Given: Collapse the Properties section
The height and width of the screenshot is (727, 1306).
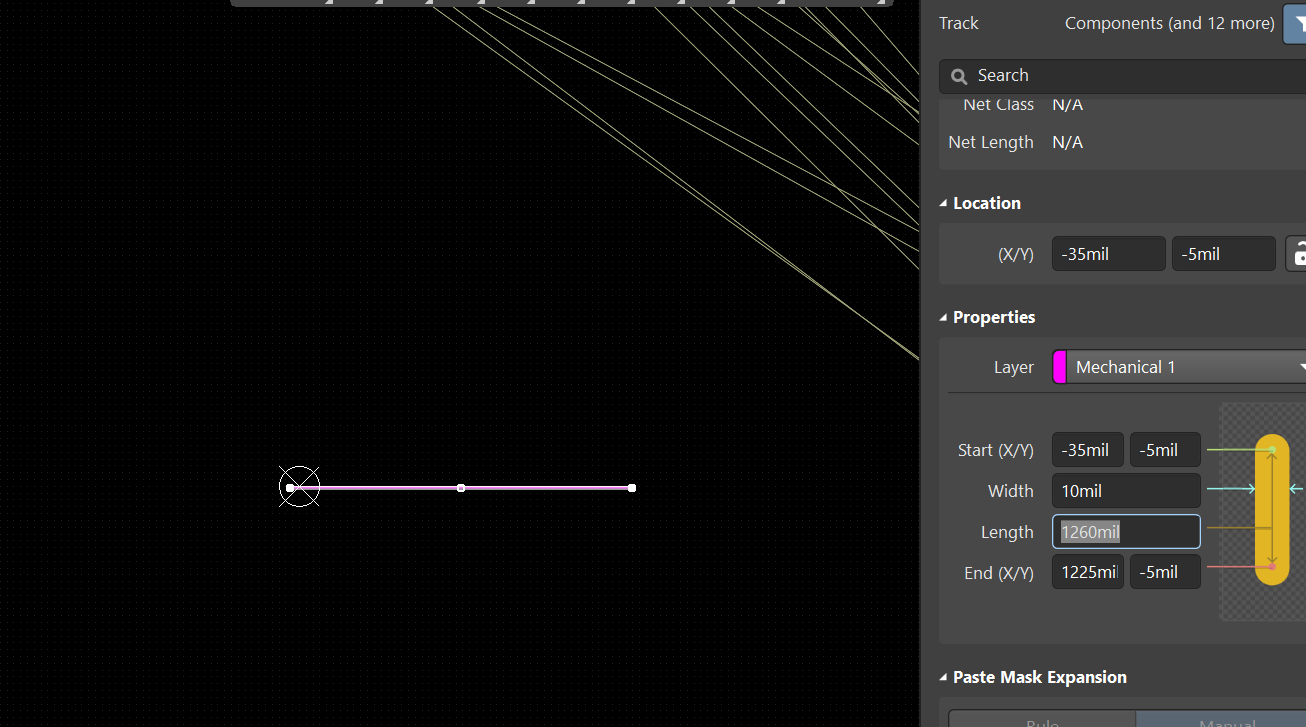Looking at the screenshot, I should click(943, 317).
